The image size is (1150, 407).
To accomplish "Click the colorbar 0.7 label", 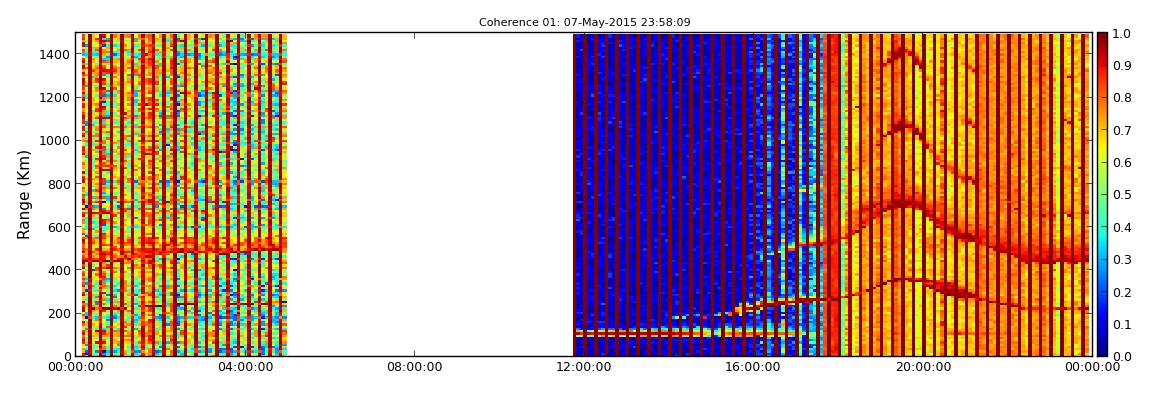I will point(1121,130).
